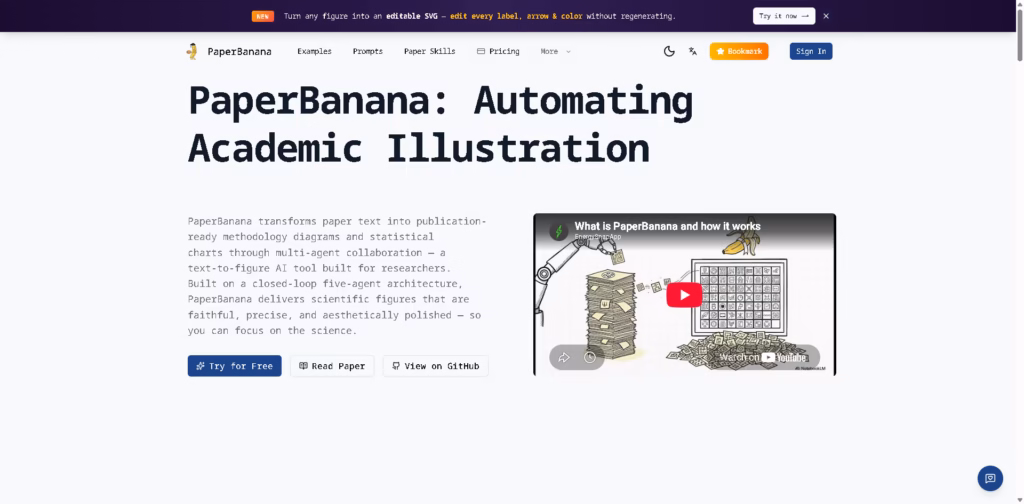The image size is (1024, 504).
Task: Open the Pricing nav item
Action: pyautogui.click(x=498, y=52)
